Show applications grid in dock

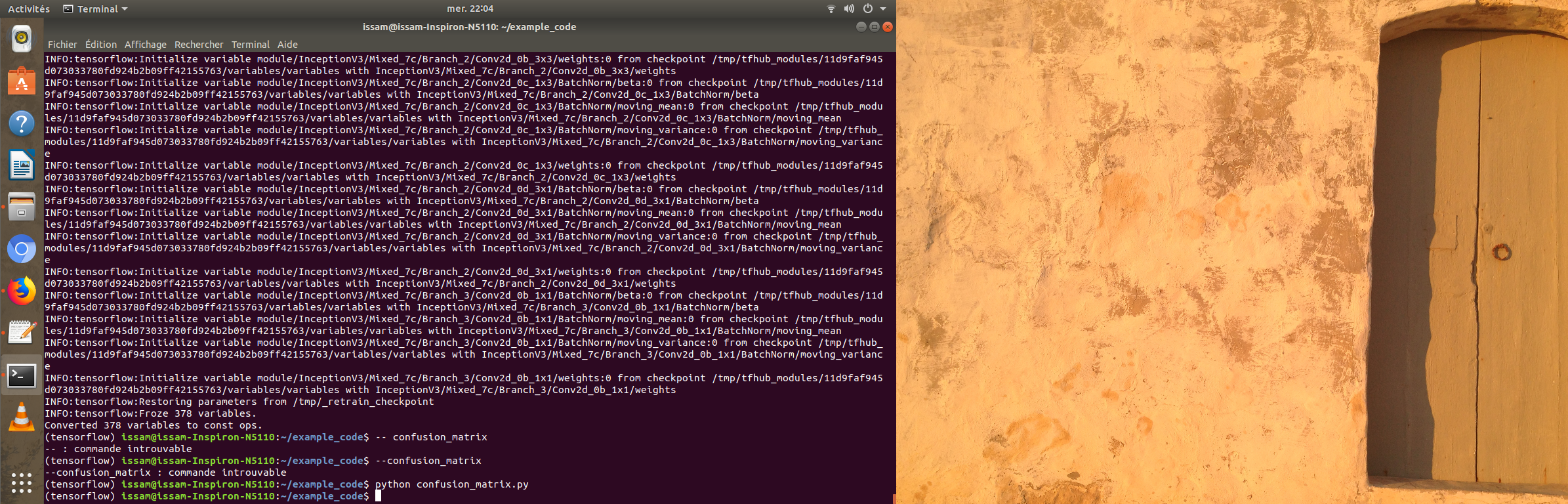[22, 483]
